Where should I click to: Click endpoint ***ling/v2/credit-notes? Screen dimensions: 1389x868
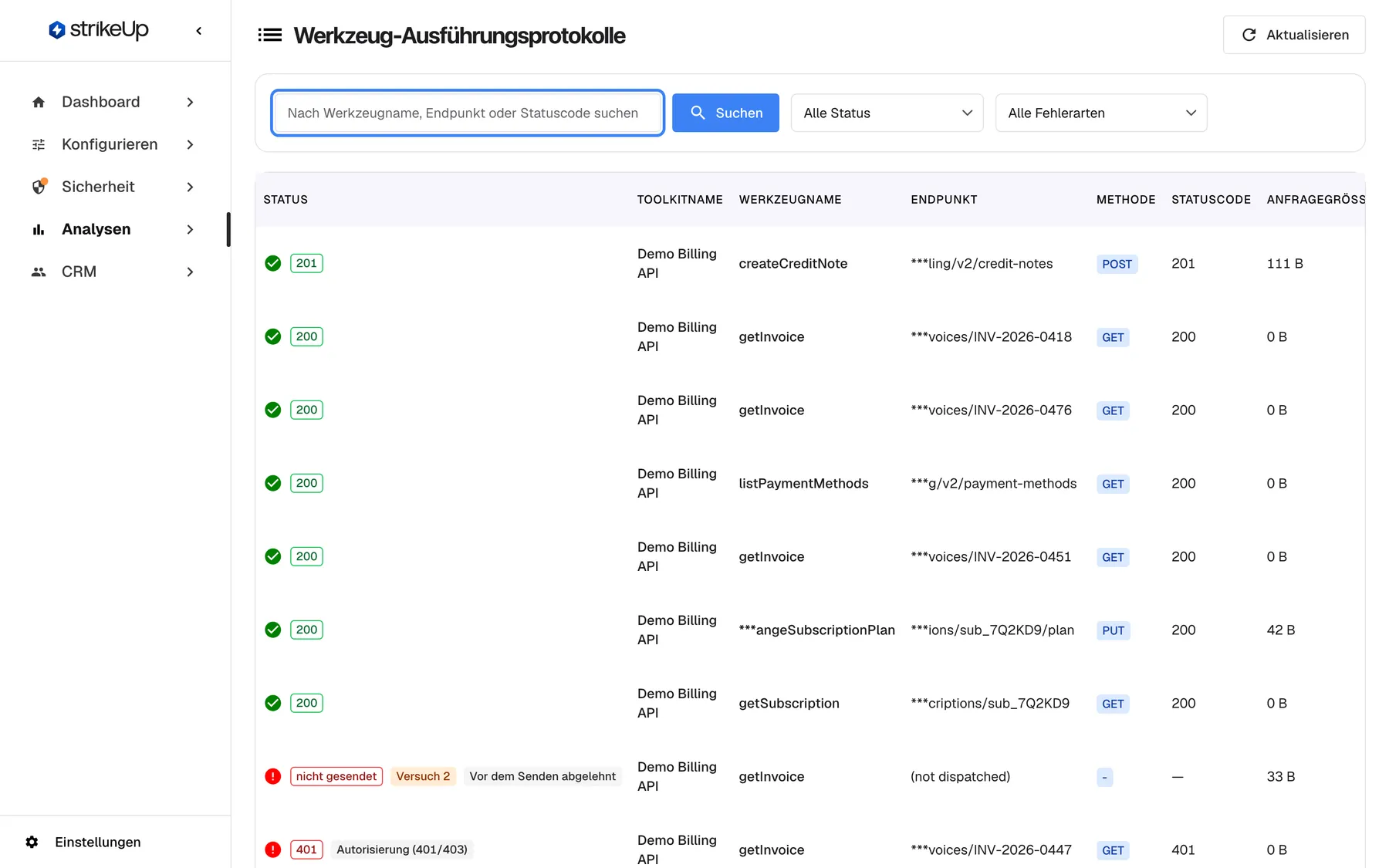982,263
